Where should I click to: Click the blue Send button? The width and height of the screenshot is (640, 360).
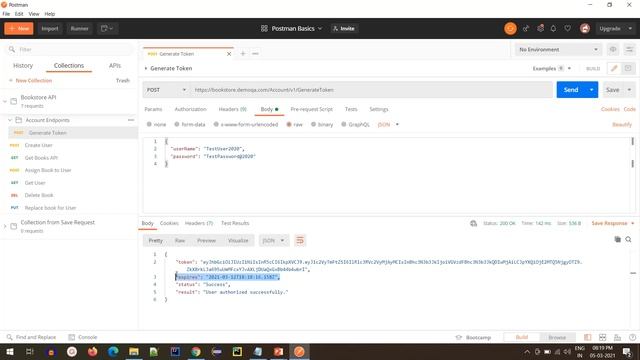571,90
